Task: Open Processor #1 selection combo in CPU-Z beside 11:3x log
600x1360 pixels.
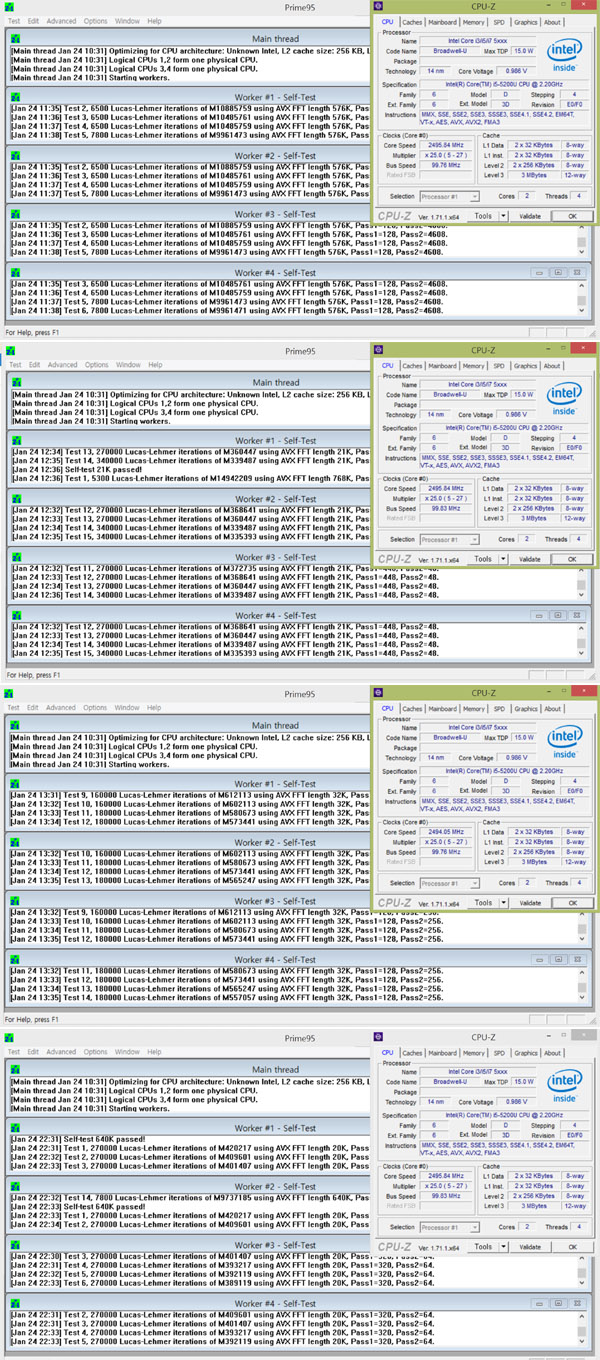Action: click(449, 196)
